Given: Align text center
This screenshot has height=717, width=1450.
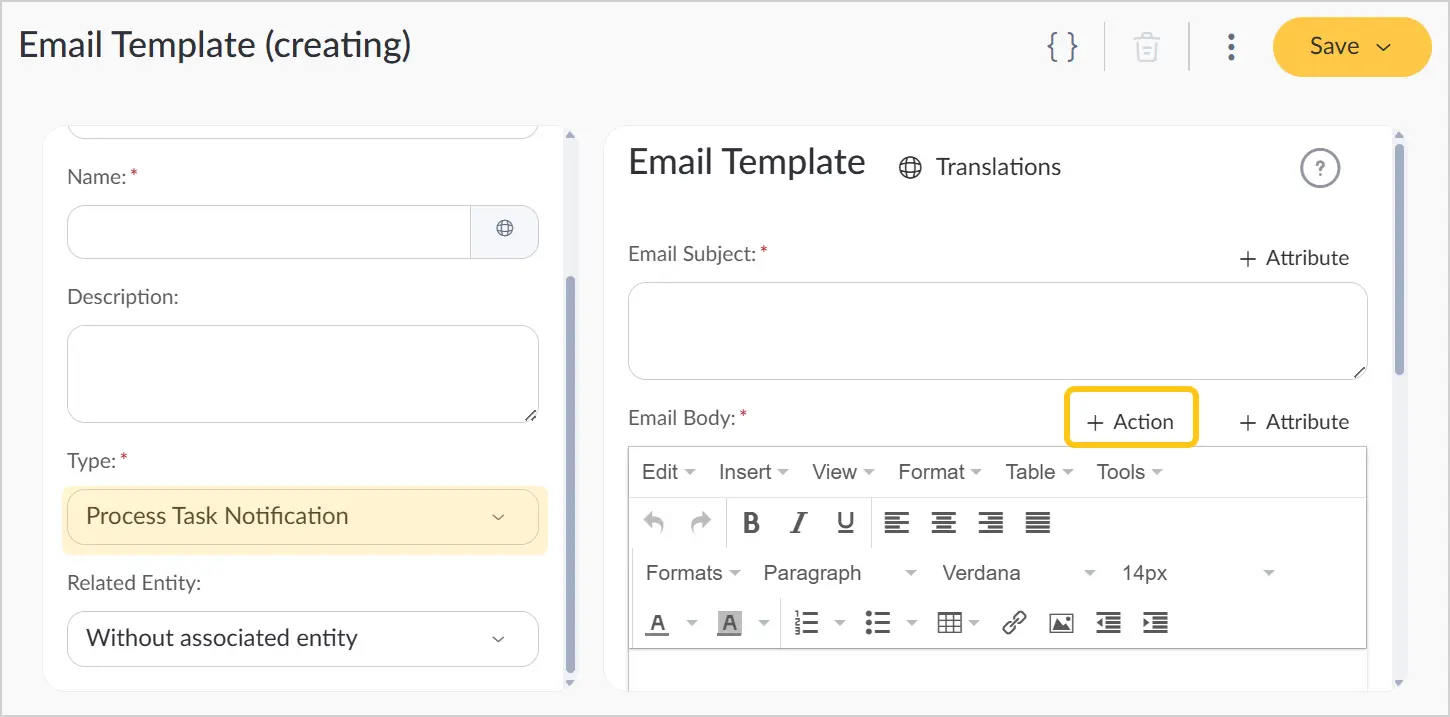Looking at the screenshot, I should coord(944,522).
